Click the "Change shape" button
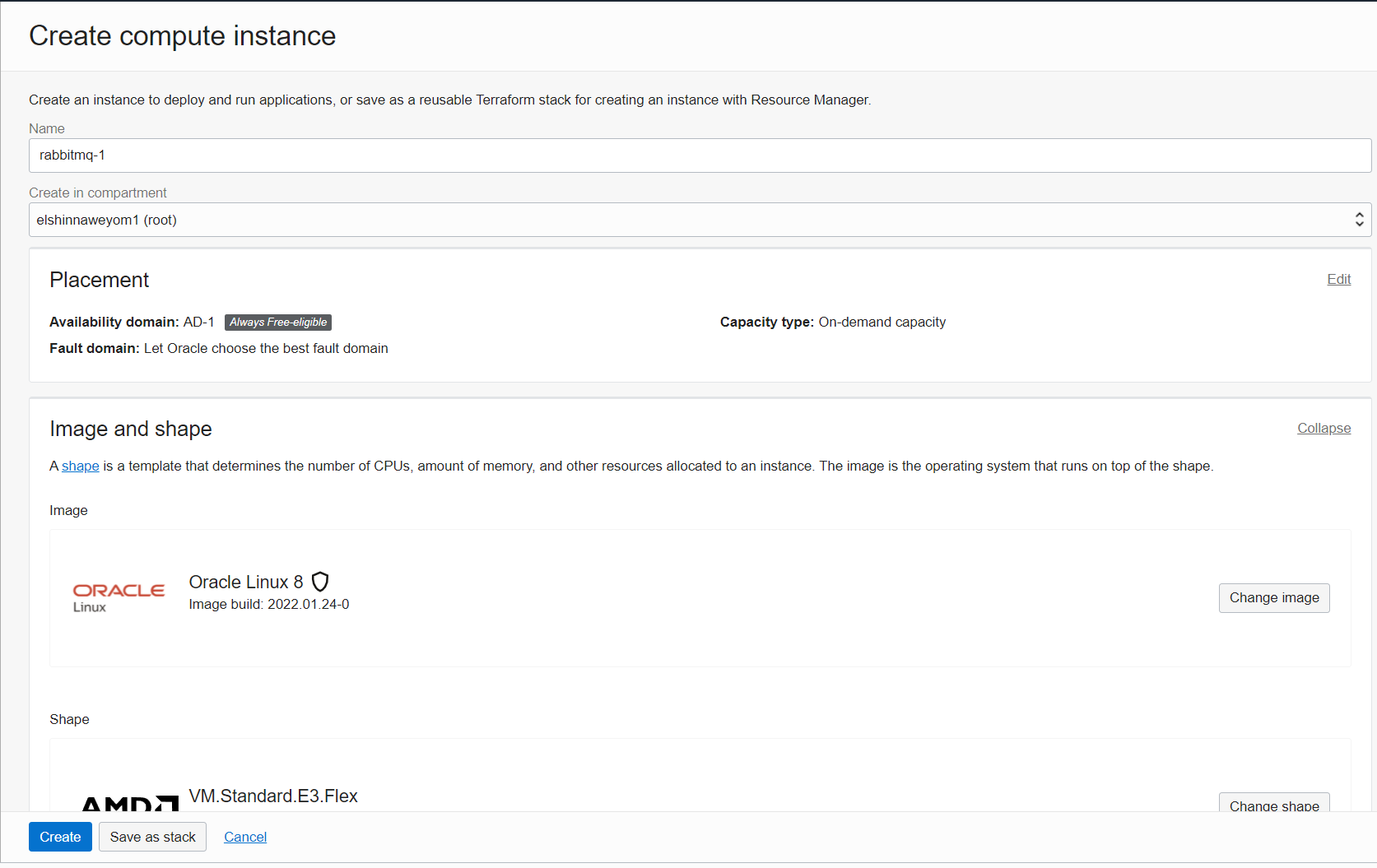1377x868 pixels. (1273, 806)
